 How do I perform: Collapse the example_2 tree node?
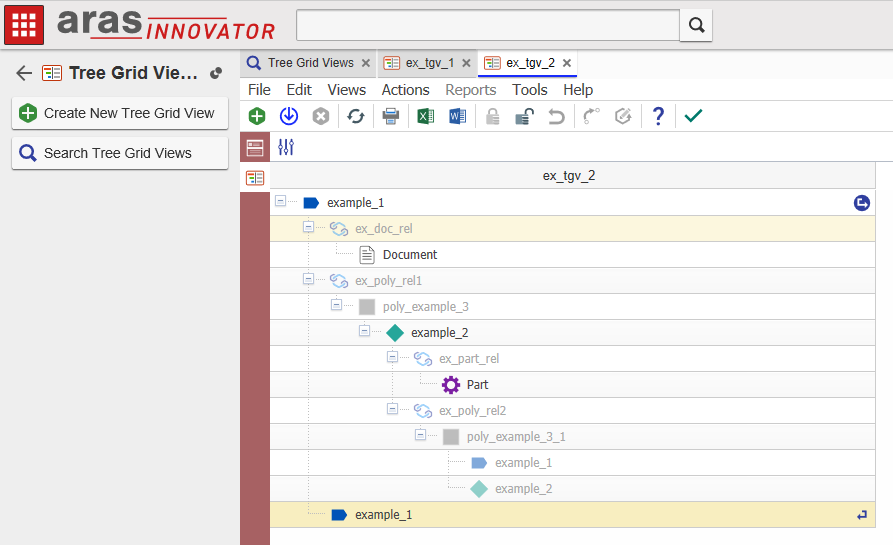[364, 332]
